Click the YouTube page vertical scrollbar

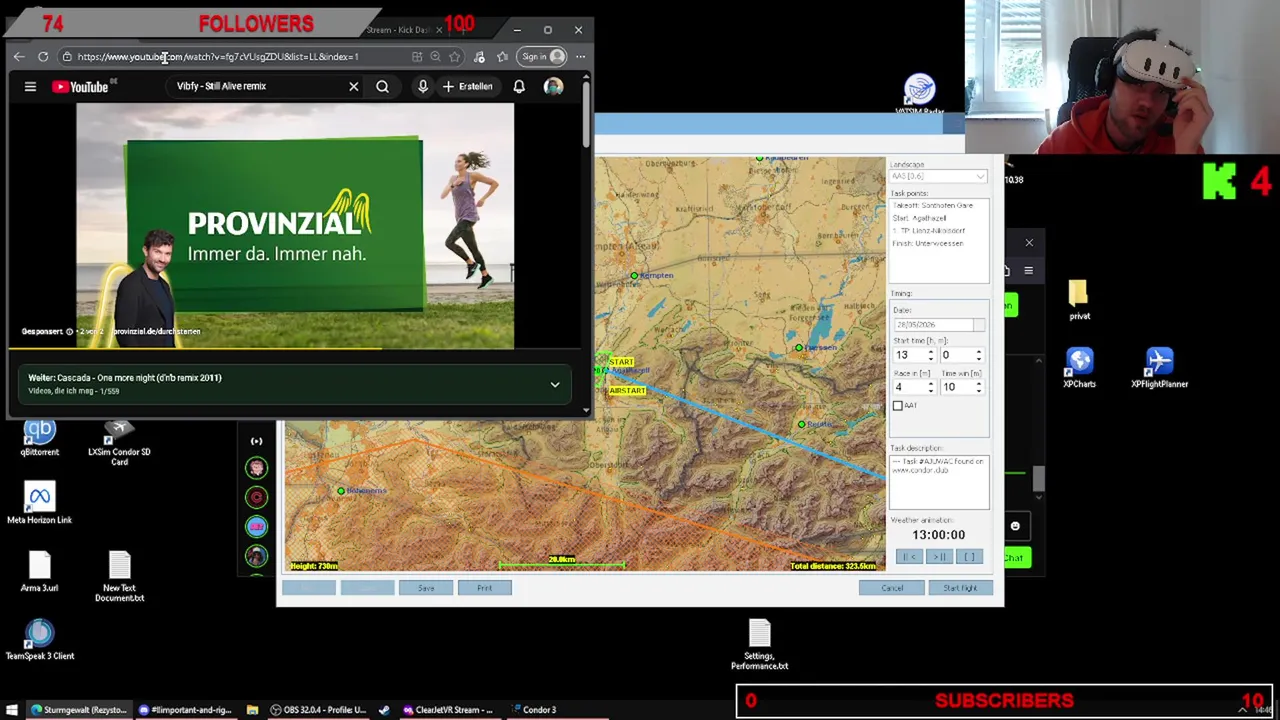586,115
